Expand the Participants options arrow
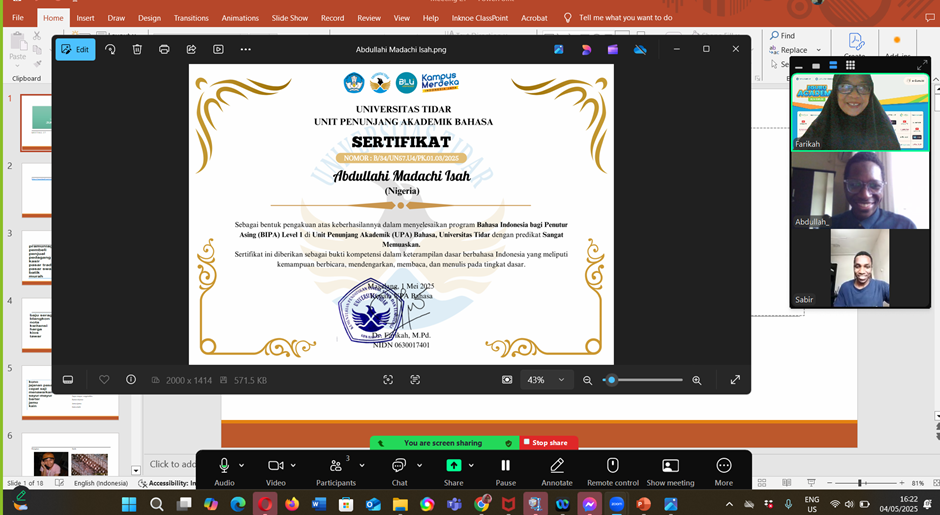The width and height of the screenshot is (940, 515). (x=361, y=465)
